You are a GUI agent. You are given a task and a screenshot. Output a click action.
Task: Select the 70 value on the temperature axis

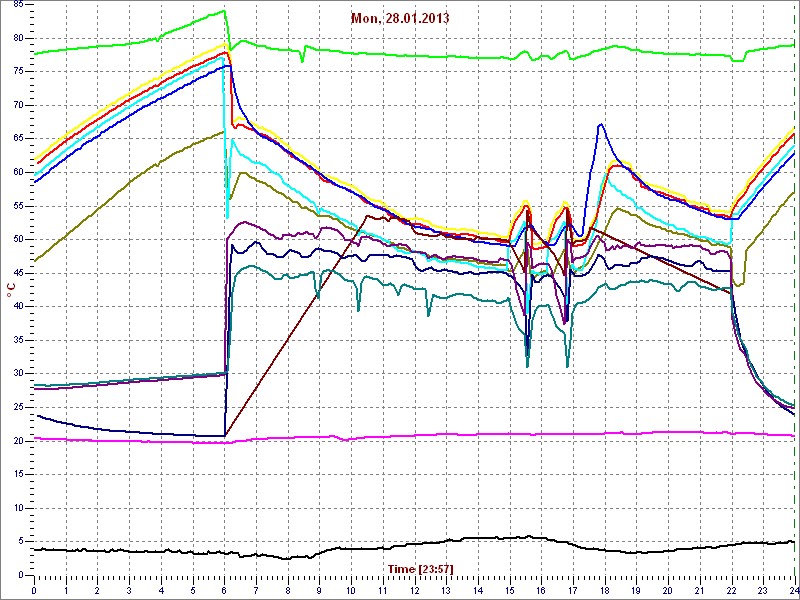pos(17,106)
